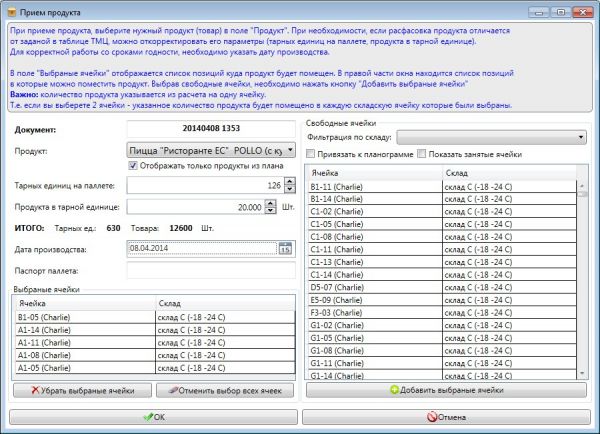
Task: Click the green checkmark on the OK button
Action: click(147, 416)
